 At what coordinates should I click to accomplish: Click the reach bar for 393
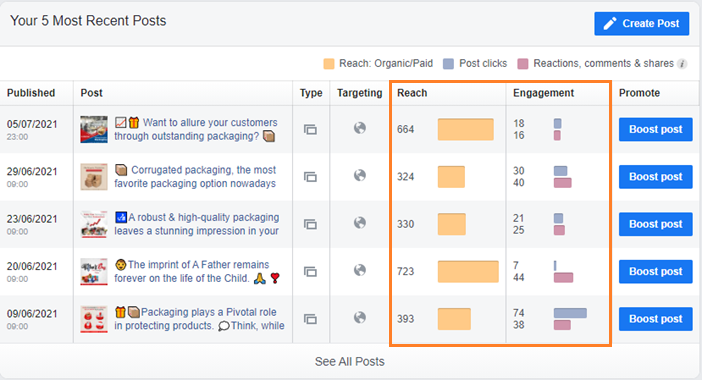[454, 319]
